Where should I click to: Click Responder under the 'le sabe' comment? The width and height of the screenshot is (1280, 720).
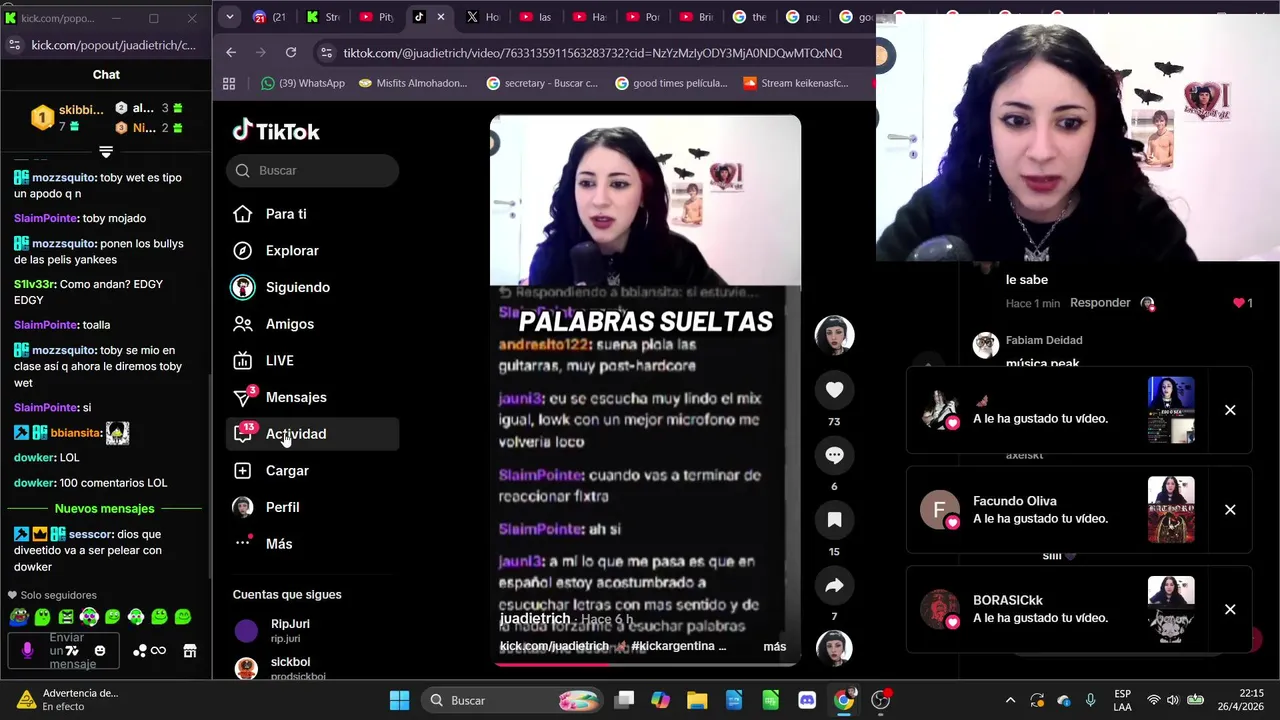(1100, 303)
